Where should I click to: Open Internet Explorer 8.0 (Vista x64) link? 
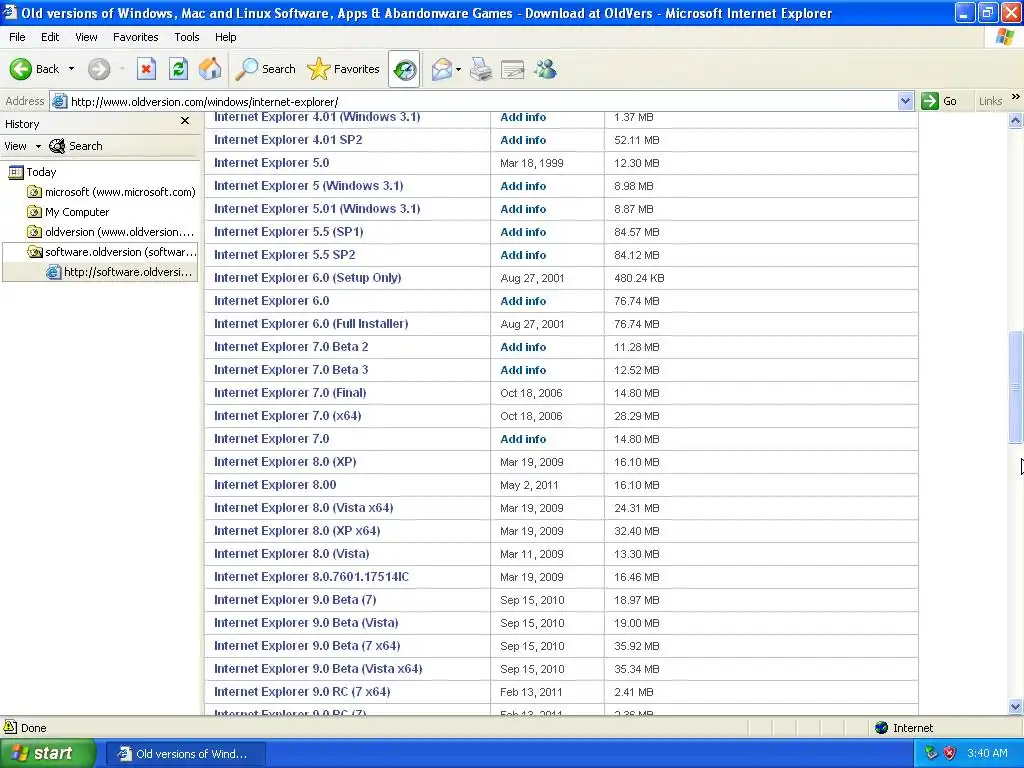tap(304, 508)
